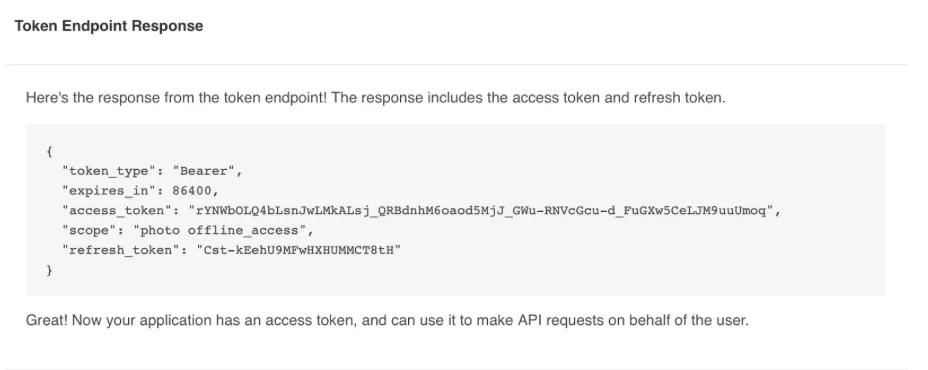The height and width of the screenshot is (370, 928).
Task: Click the expires_in number 86400
Action: click(192, 191)
